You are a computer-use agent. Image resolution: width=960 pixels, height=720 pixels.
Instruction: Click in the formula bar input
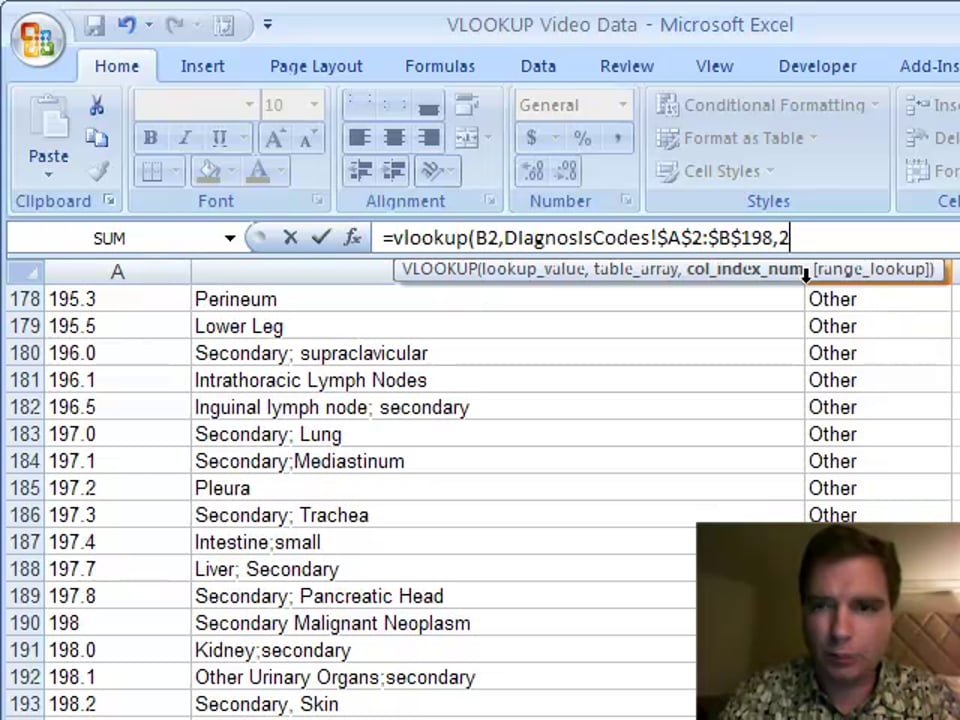tap(666, 238)
